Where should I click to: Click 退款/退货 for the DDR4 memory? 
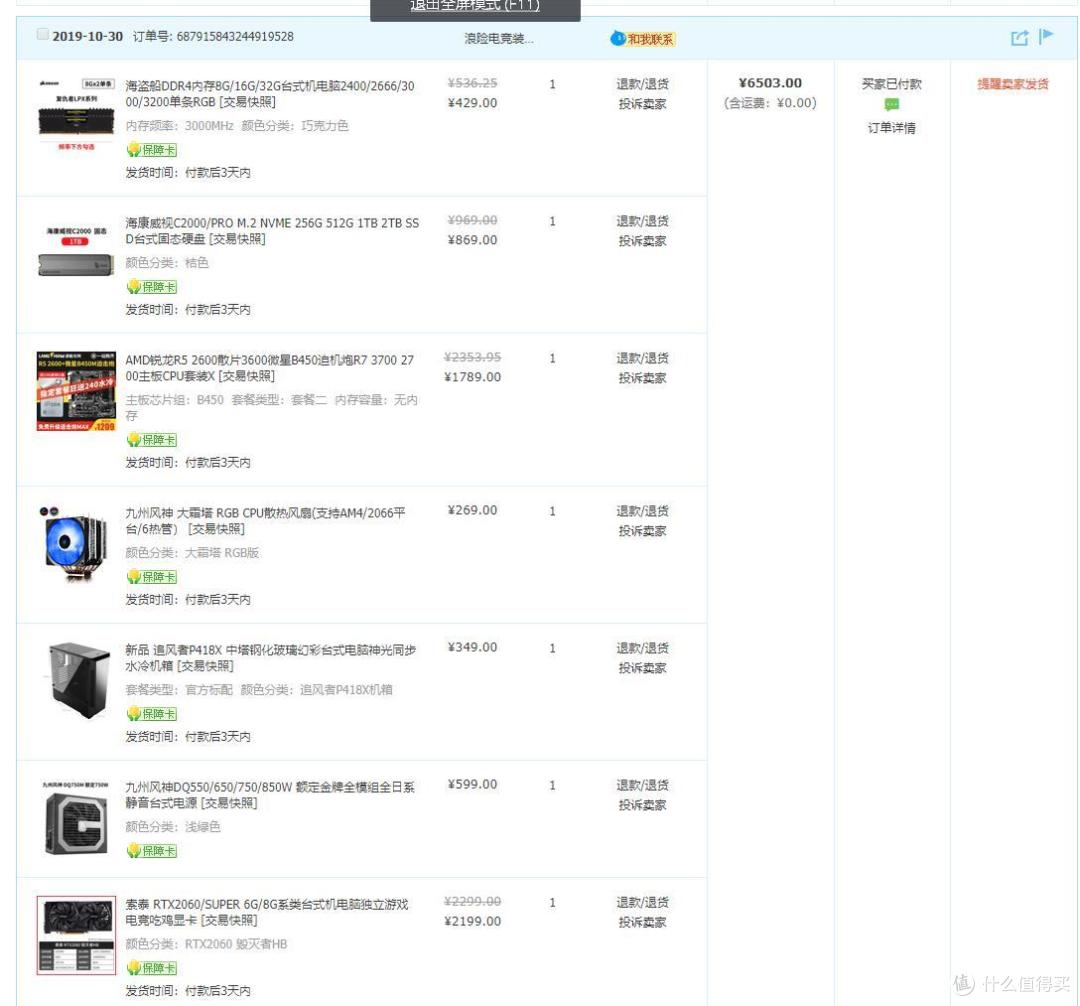pos(642,84)
